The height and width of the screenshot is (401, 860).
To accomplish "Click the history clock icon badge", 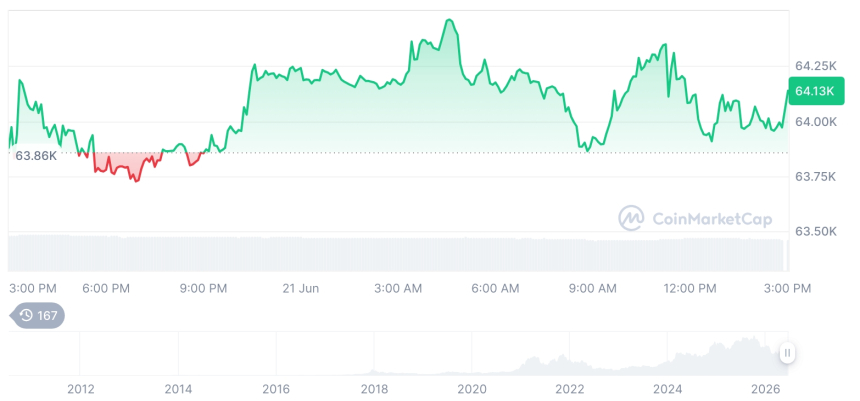I will [26, 315].
